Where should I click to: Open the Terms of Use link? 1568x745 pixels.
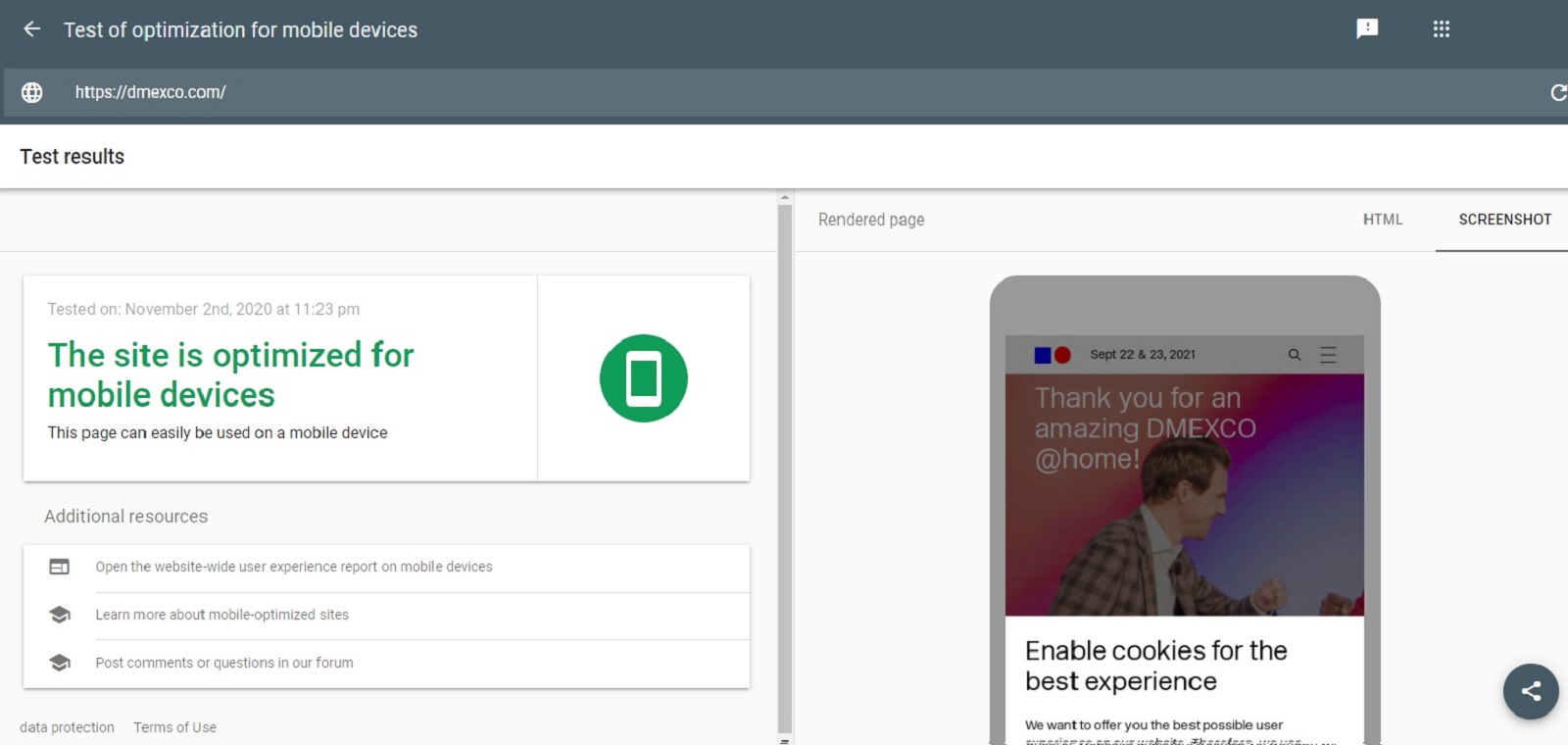(174, 727)
